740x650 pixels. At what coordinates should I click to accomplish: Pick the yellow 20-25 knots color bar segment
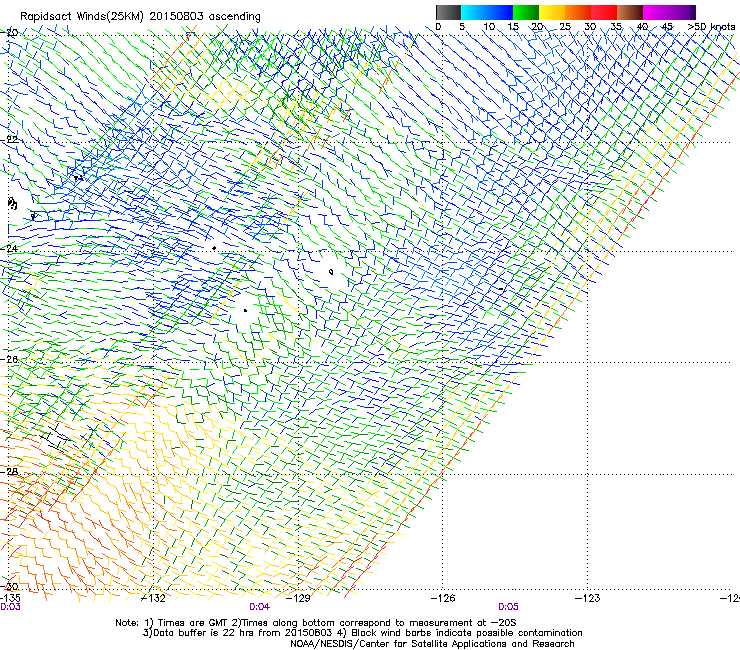(x=552, y=12)
